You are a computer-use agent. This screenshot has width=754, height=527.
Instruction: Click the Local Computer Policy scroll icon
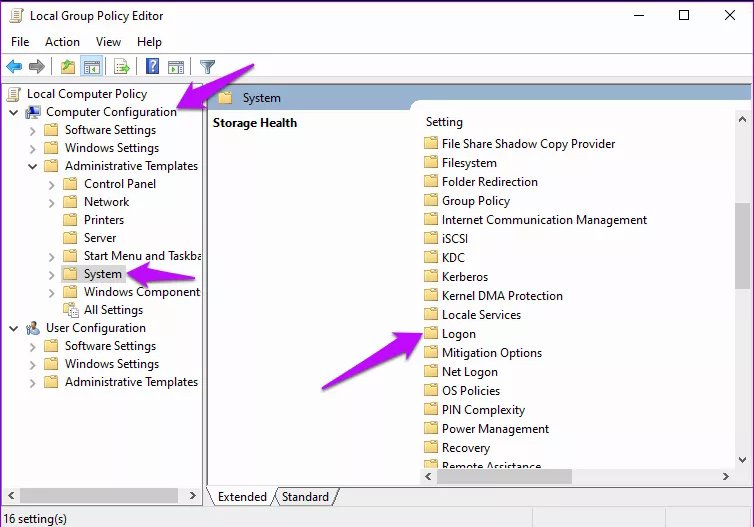[14, 94]
